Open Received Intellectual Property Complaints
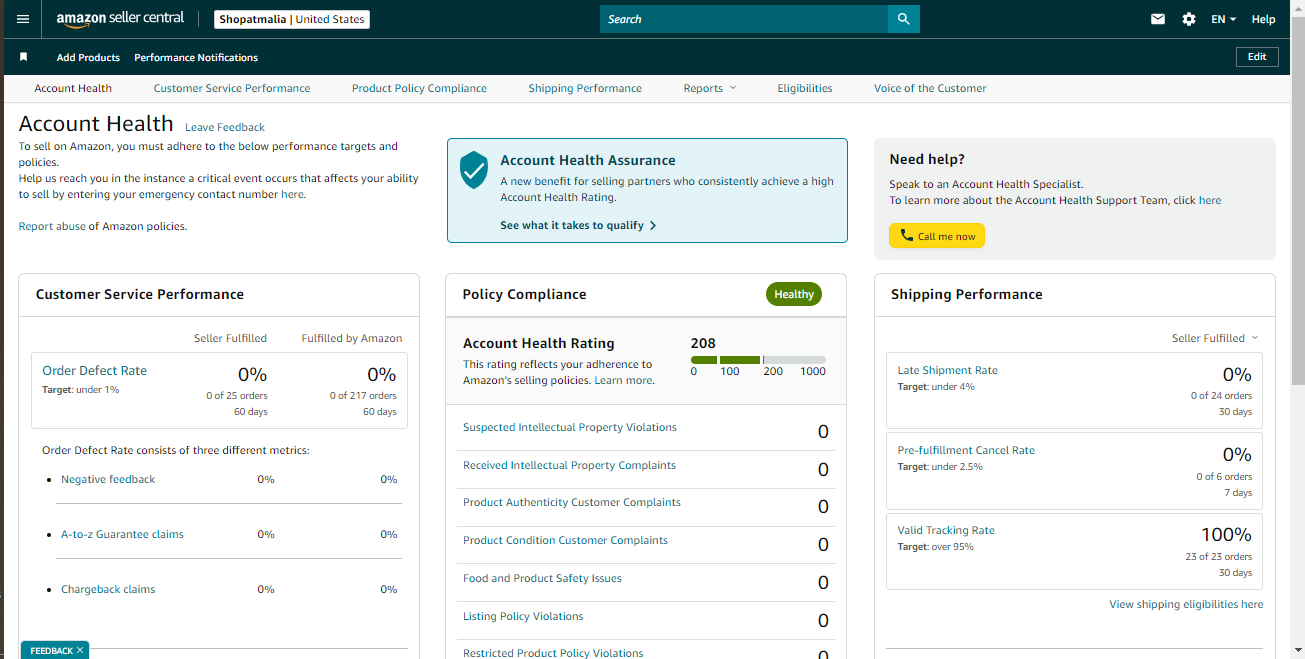Screen dimensions: 1305x659 (x=569, y=465)
